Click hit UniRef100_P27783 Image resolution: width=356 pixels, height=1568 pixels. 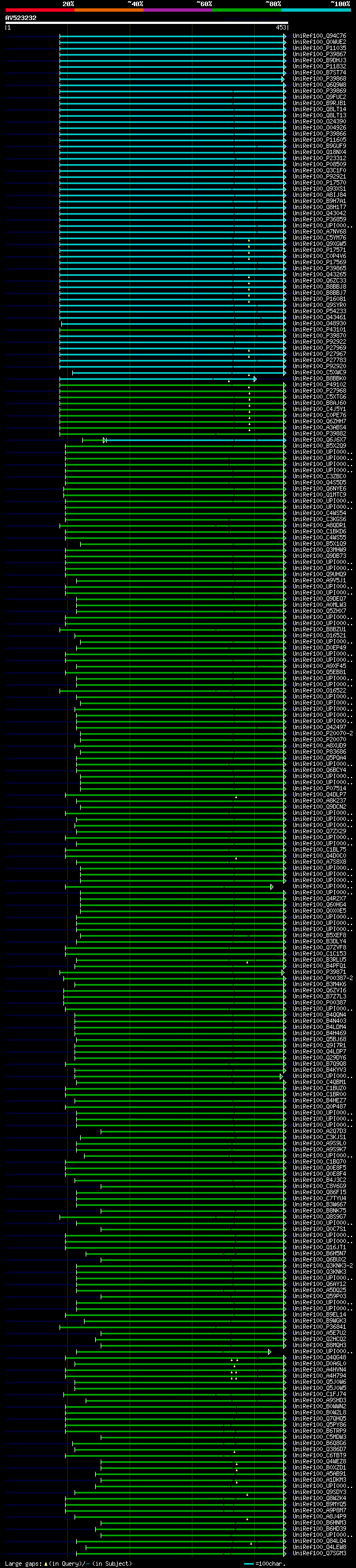click(319, 360)
